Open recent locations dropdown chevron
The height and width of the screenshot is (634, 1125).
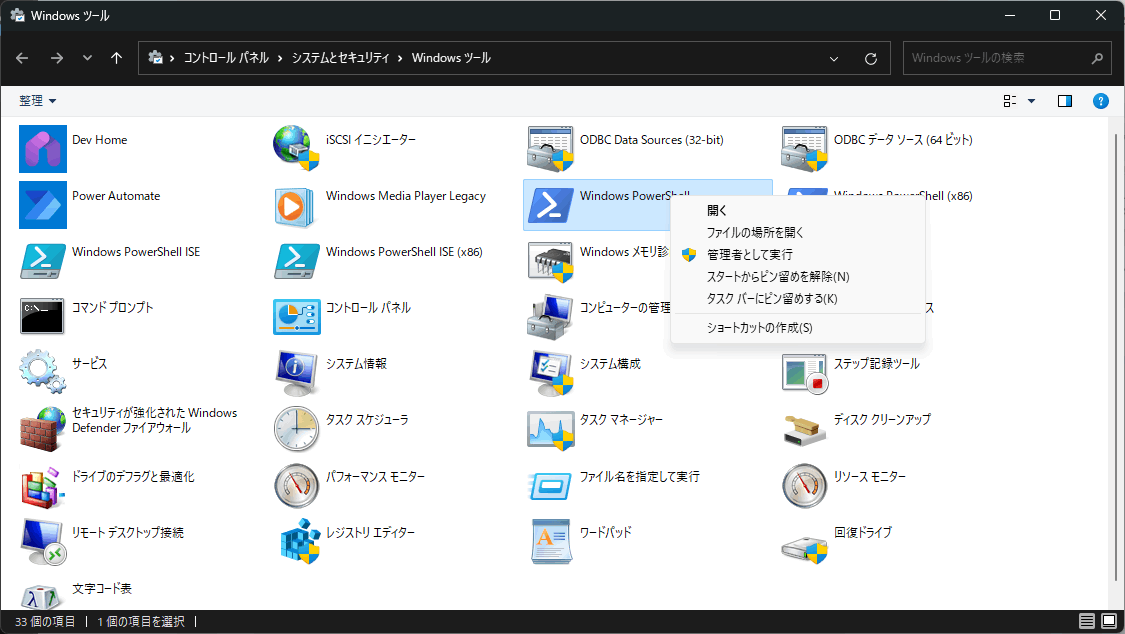[x=87, y=58]
